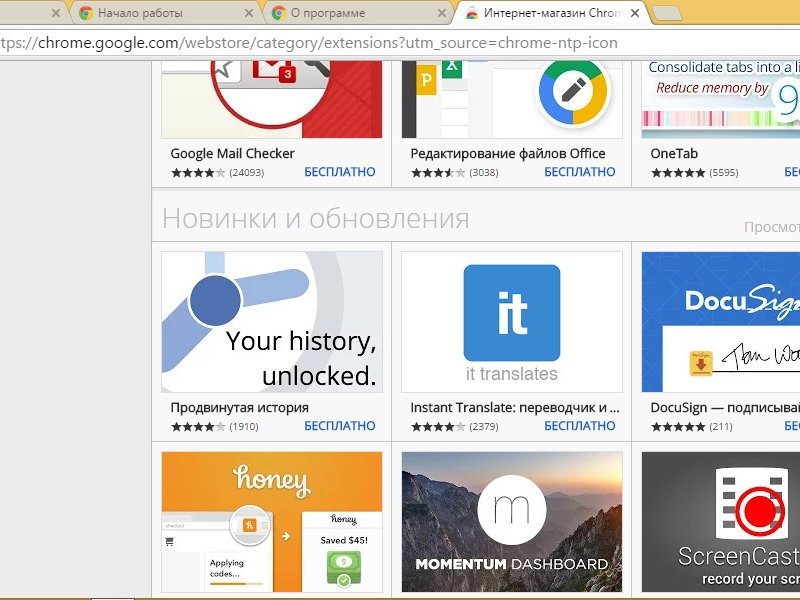800x600 pixels.
Task: Click the Просмотреть все link in Новинки section
Action: [x=771, y=227]
